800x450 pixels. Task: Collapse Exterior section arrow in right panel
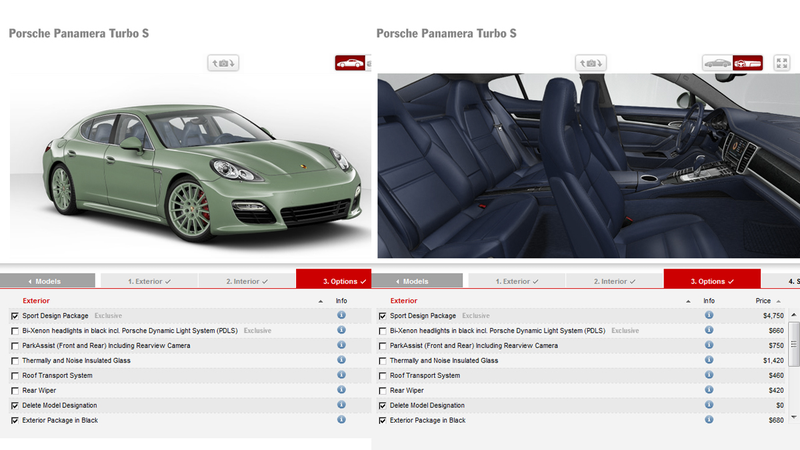[688, 302]
